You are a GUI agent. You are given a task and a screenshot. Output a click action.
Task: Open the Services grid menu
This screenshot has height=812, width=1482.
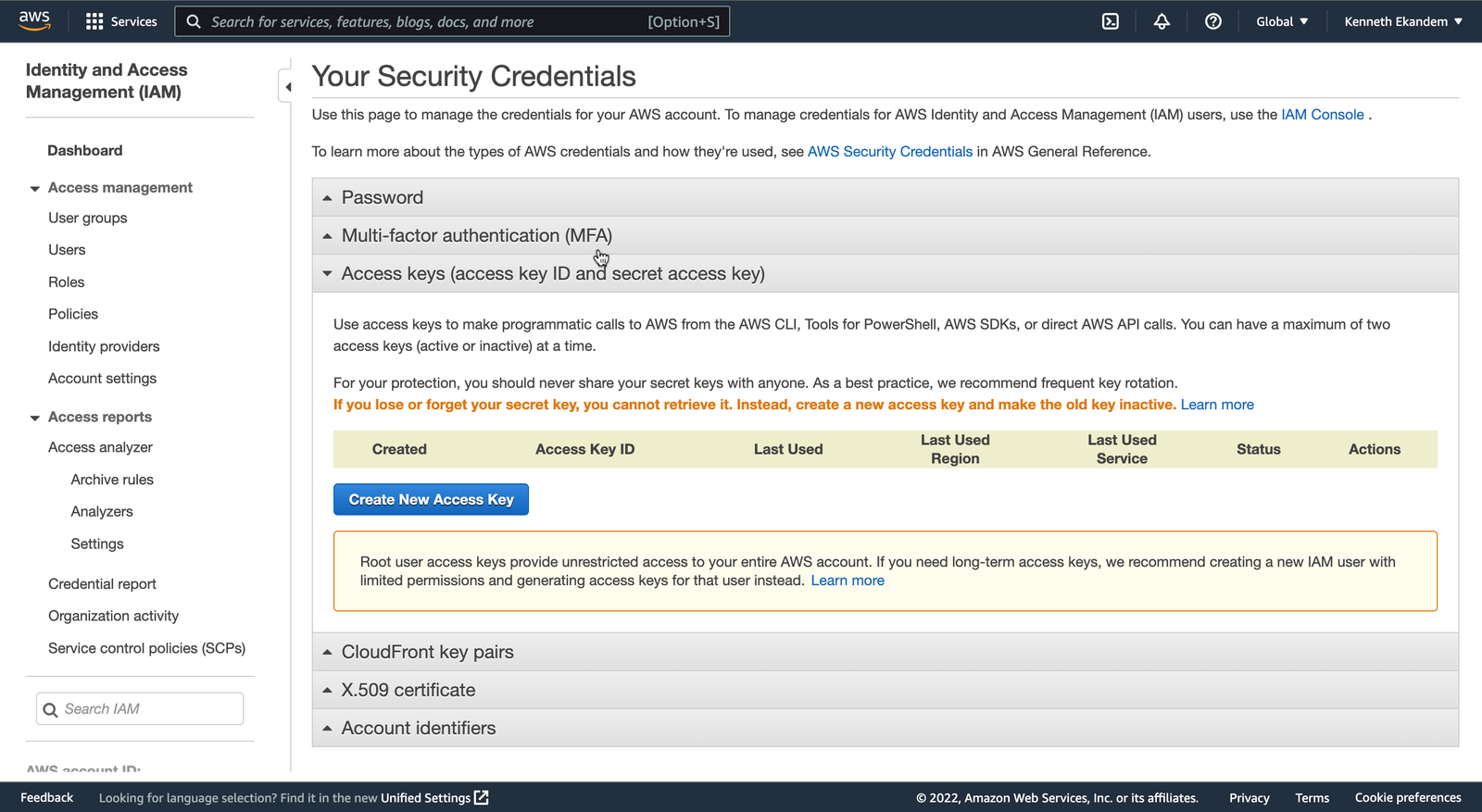(x=120, y=21)
